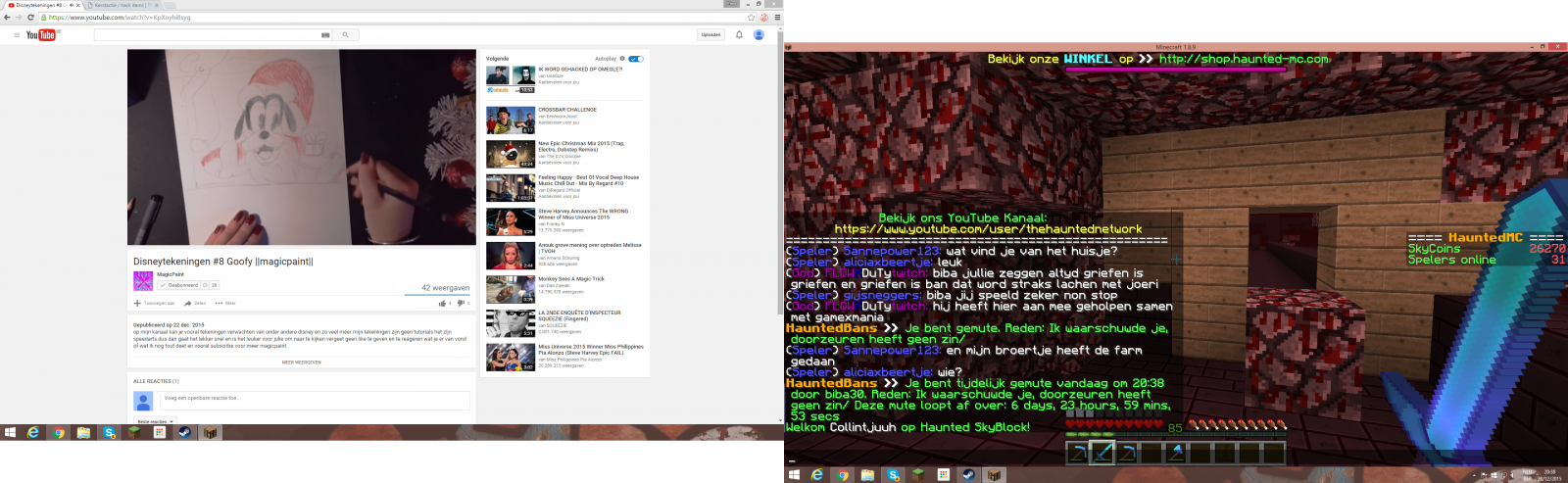Like the video with thumbs up
1568x483 pixels.
[x=444, y=303]
